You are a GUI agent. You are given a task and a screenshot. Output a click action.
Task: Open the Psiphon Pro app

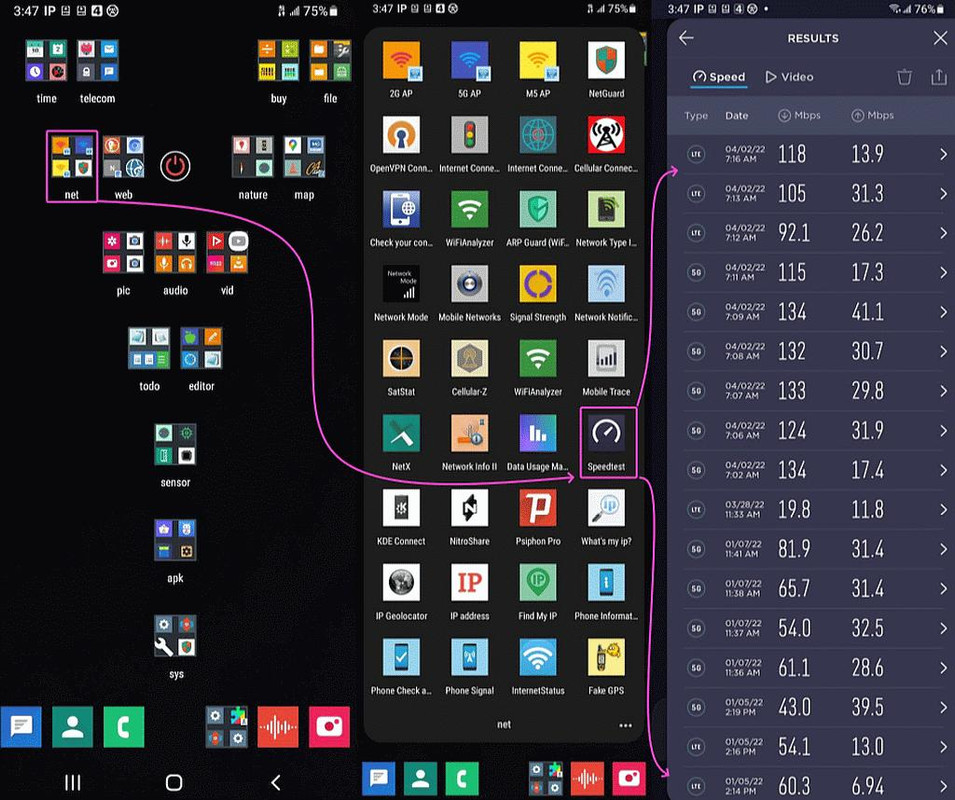[x=538, y=508]
